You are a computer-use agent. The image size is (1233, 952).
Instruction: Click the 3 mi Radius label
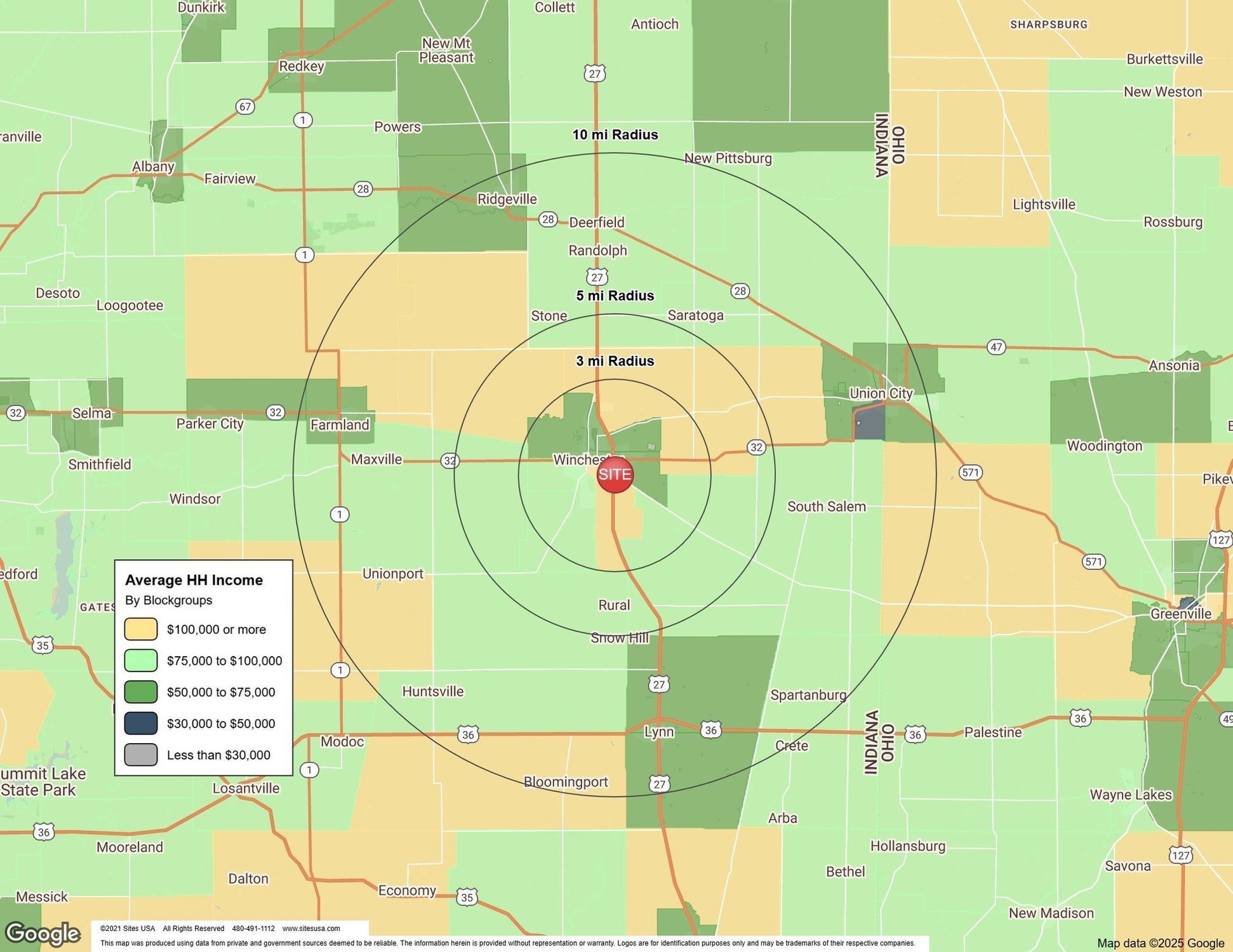coord(615,361)
